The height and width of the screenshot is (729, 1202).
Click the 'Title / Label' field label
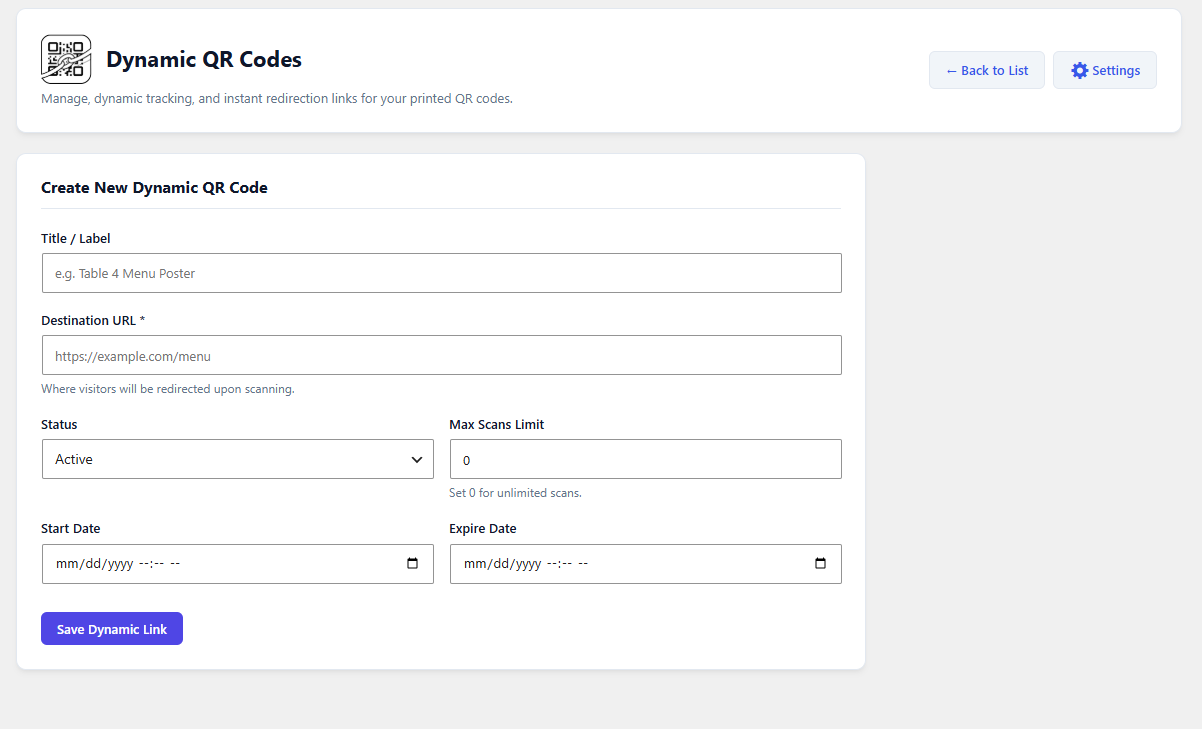pos(76,238)
